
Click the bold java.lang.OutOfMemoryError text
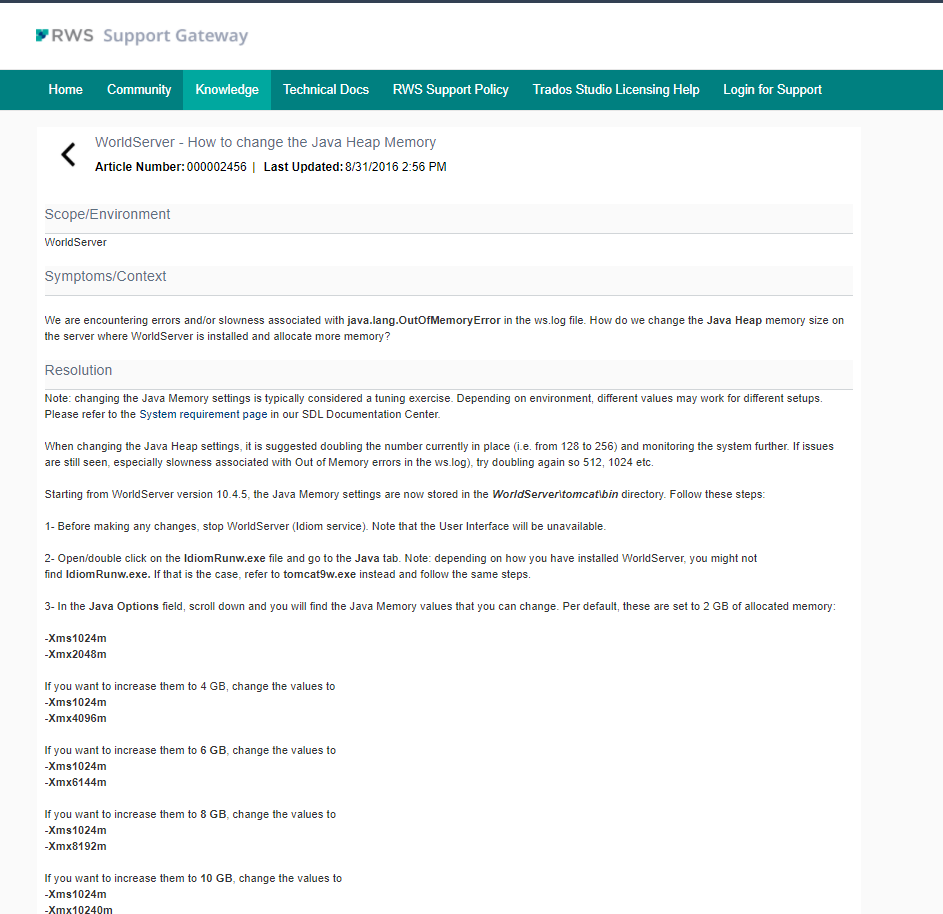click(423, 321)
